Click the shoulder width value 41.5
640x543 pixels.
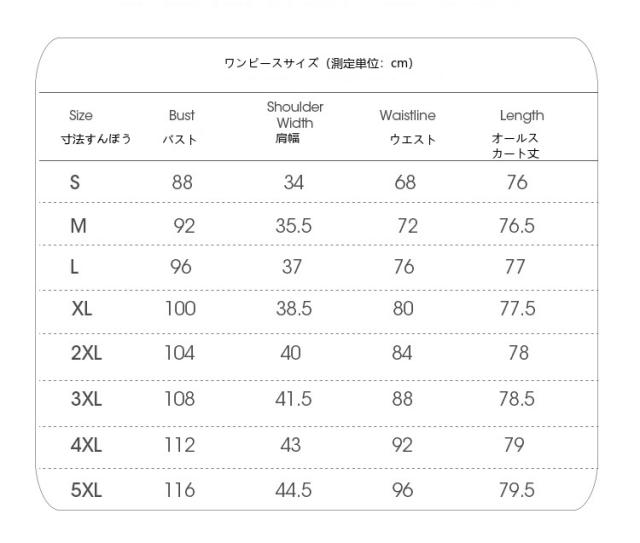(x=294, y=399)
